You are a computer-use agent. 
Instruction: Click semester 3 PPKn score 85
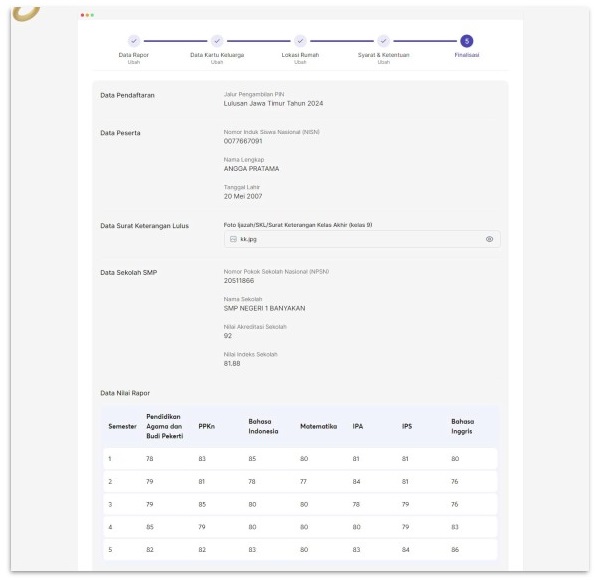pos(202,504)
